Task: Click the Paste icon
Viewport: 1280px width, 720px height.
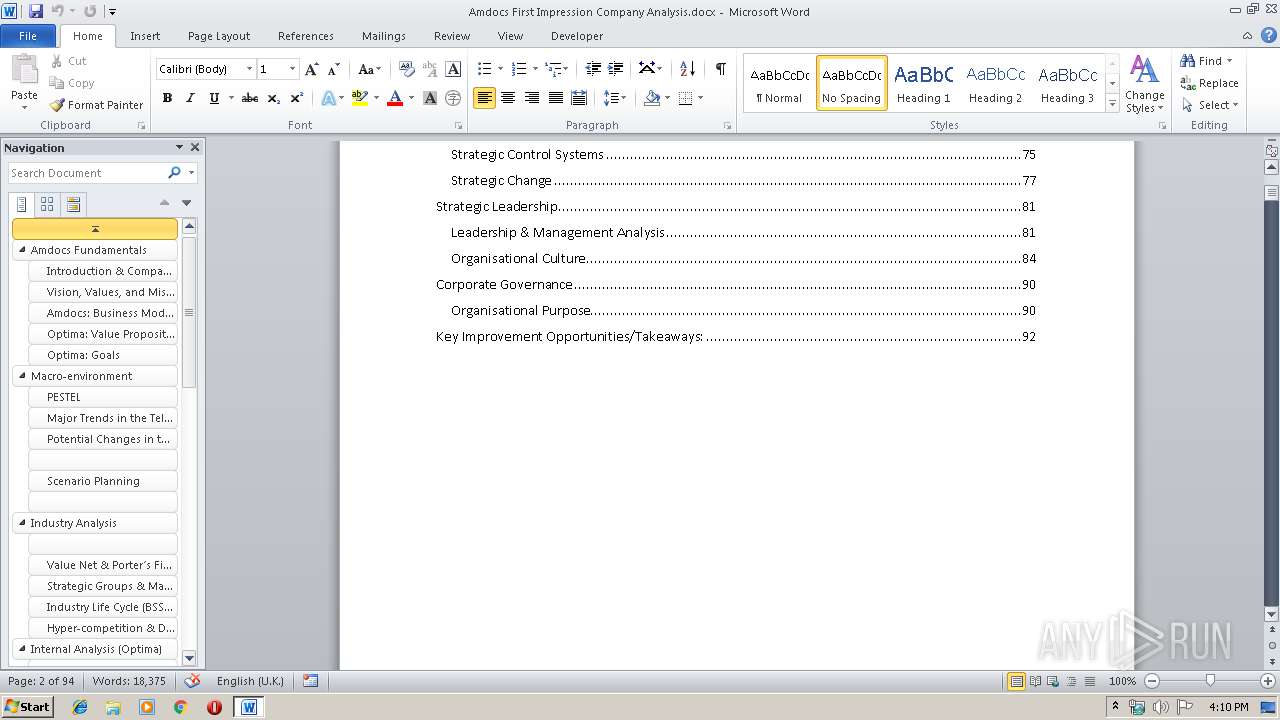Action: pos(24,70)
